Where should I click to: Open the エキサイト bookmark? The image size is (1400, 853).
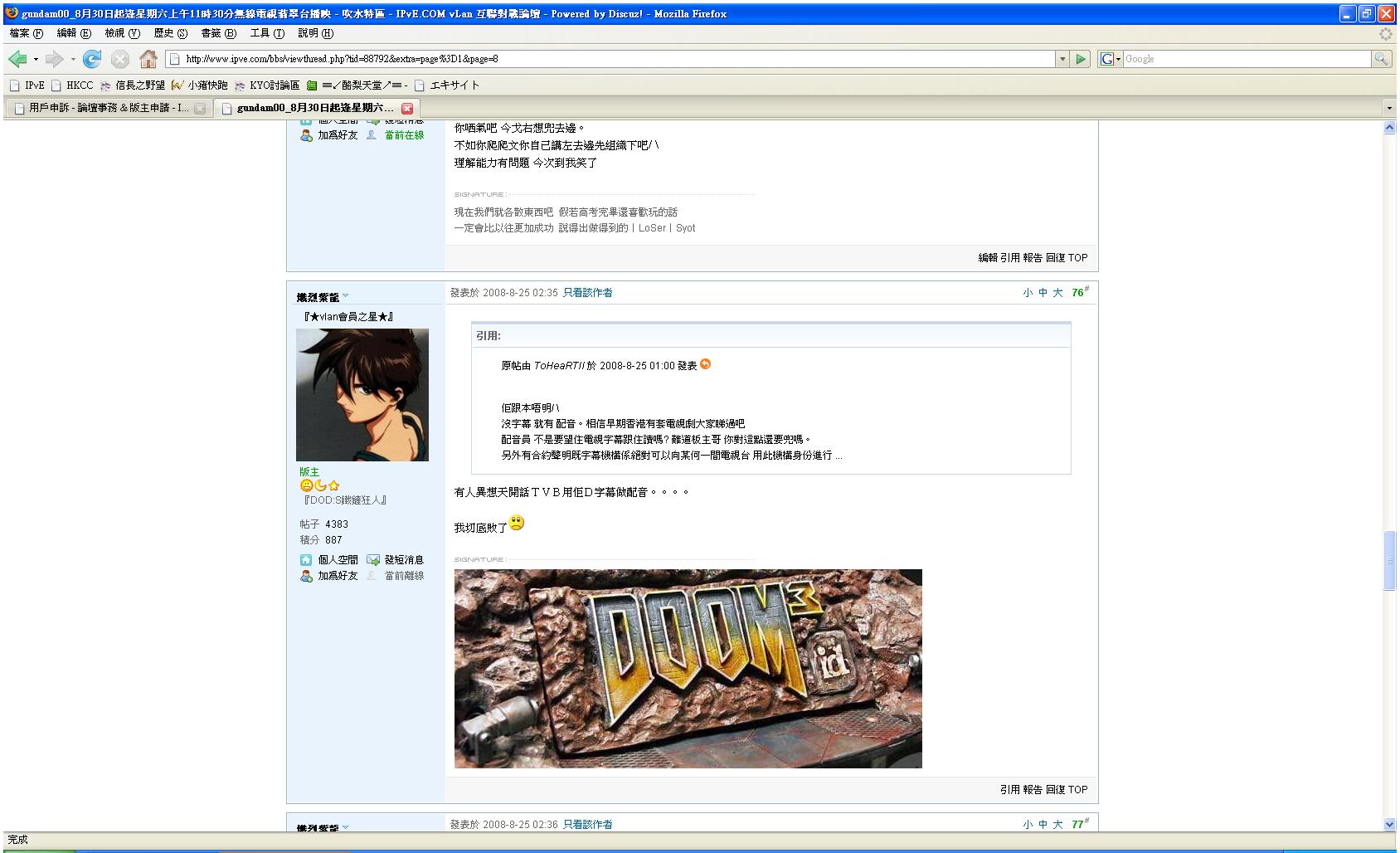[446, 85]
